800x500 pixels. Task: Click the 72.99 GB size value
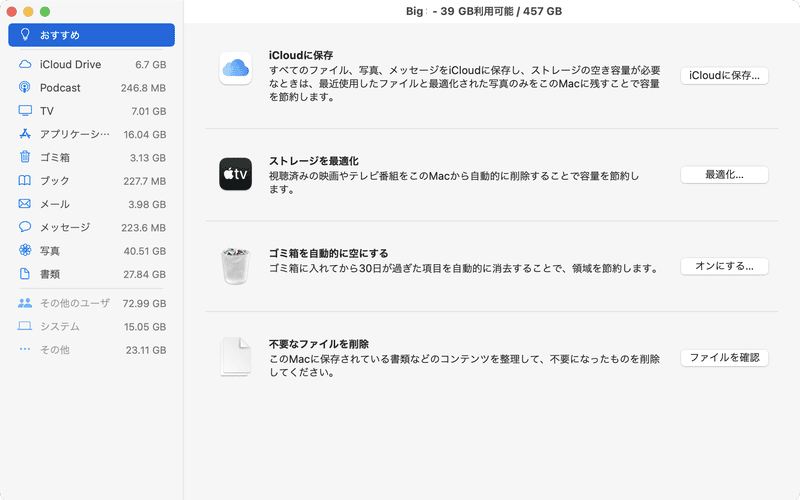click(x=144, y=304)
